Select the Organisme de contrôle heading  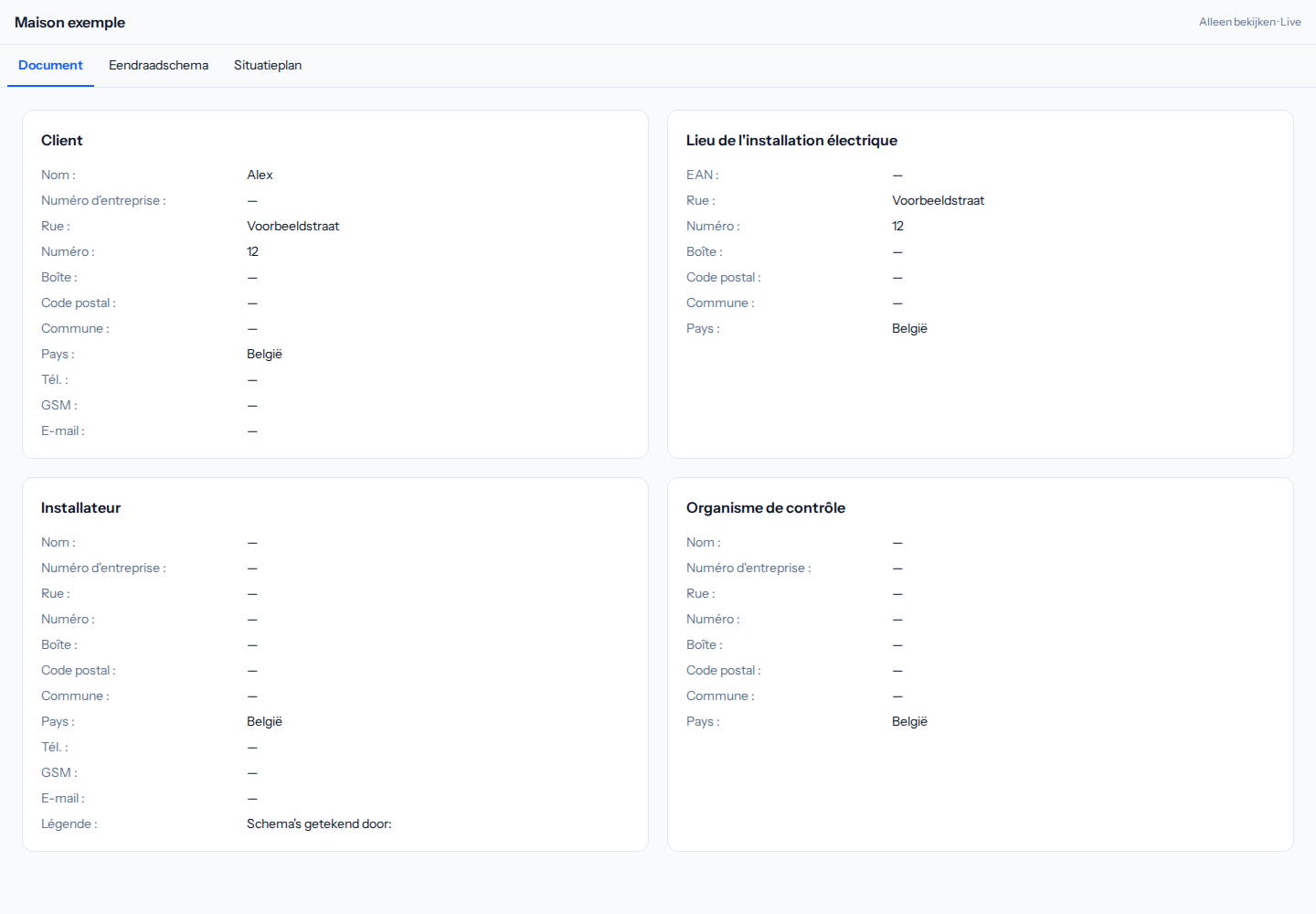click(x=766, y=507)
